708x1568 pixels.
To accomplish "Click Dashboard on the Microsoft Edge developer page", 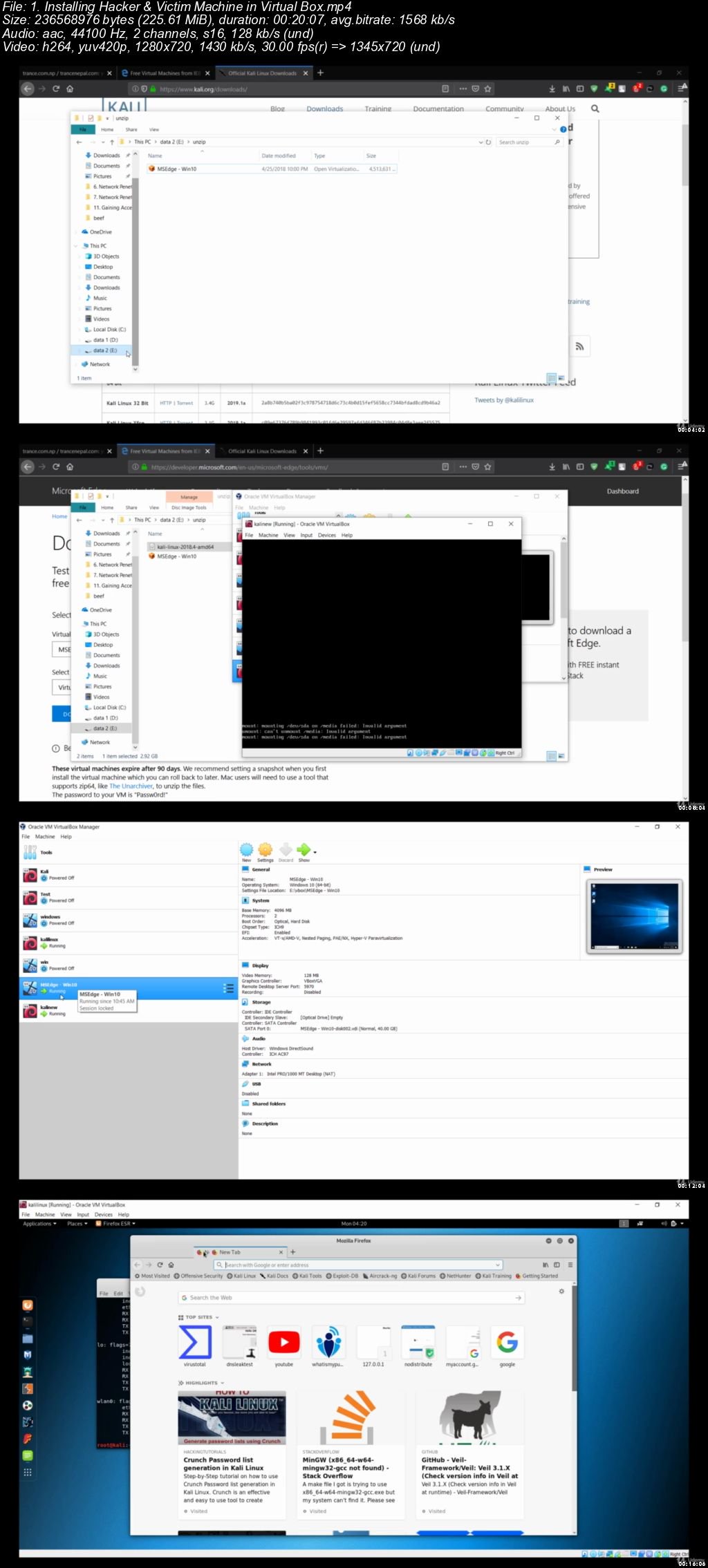I will click(622, 491).
